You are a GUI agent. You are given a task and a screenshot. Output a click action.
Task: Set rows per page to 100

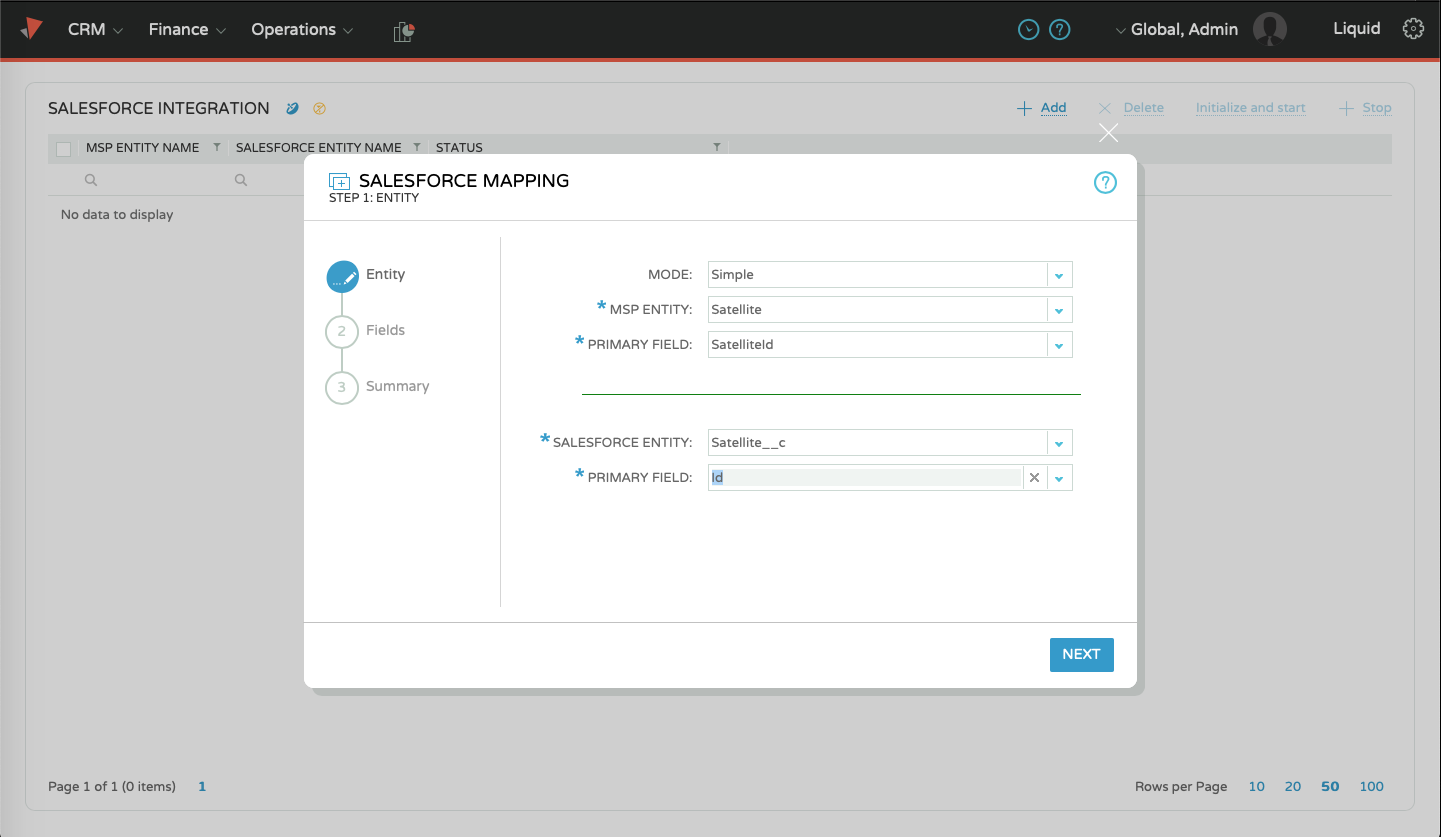pyautogui.click(x=1372, y=787)
